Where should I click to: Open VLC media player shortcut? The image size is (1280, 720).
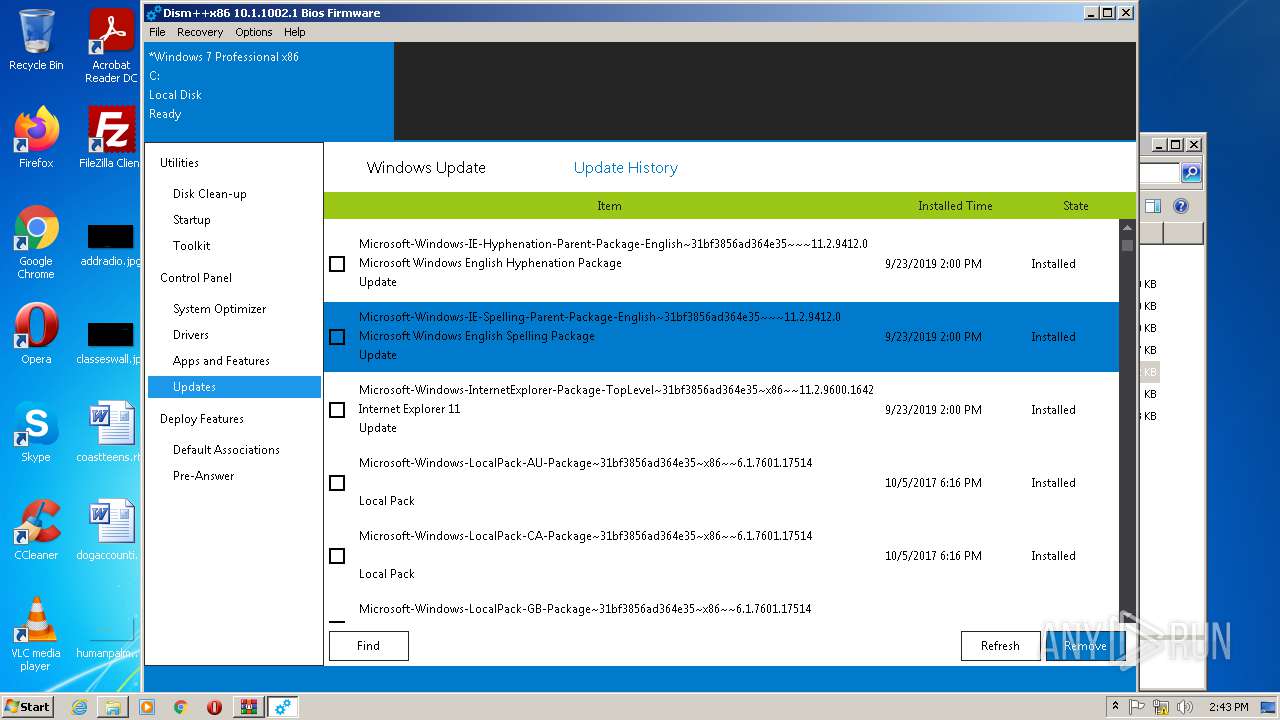pyautogui.click(x=36, y=634)
